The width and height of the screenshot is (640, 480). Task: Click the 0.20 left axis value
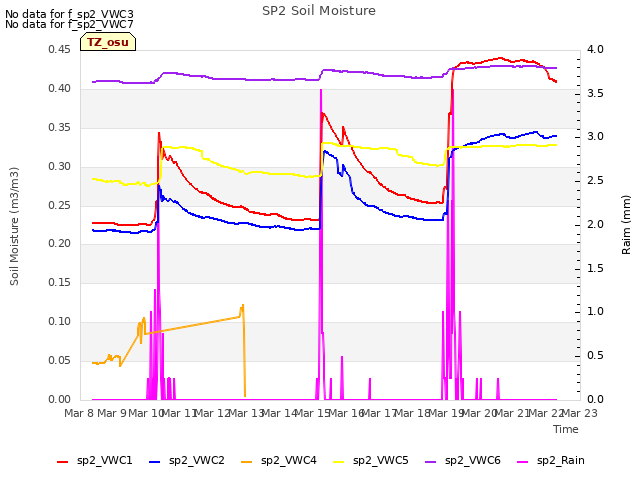[60, 243]
